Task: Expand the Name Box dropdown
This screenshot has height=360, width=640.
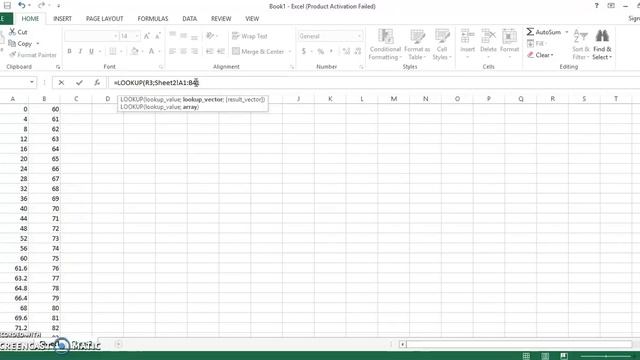Action: [x=32, y=82]
